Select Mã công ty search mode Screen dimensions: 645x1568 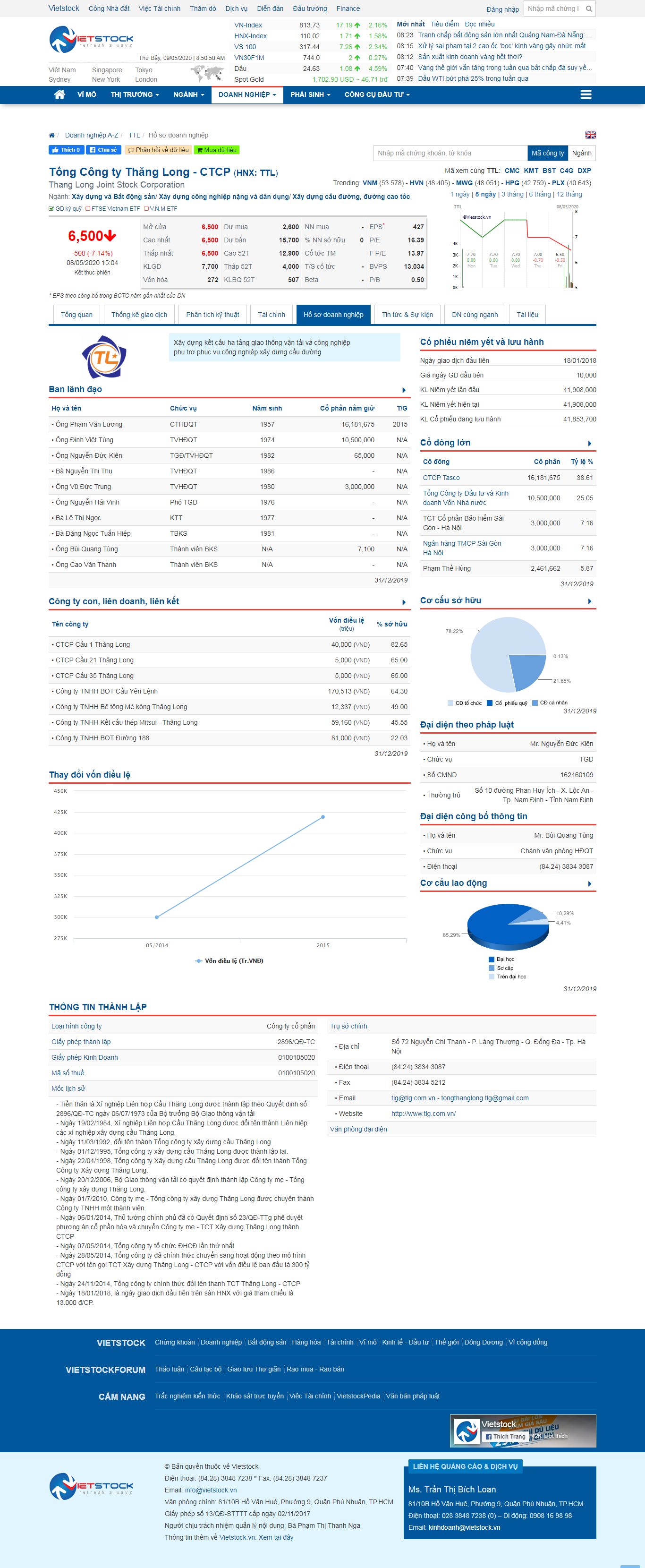(548, 153)
